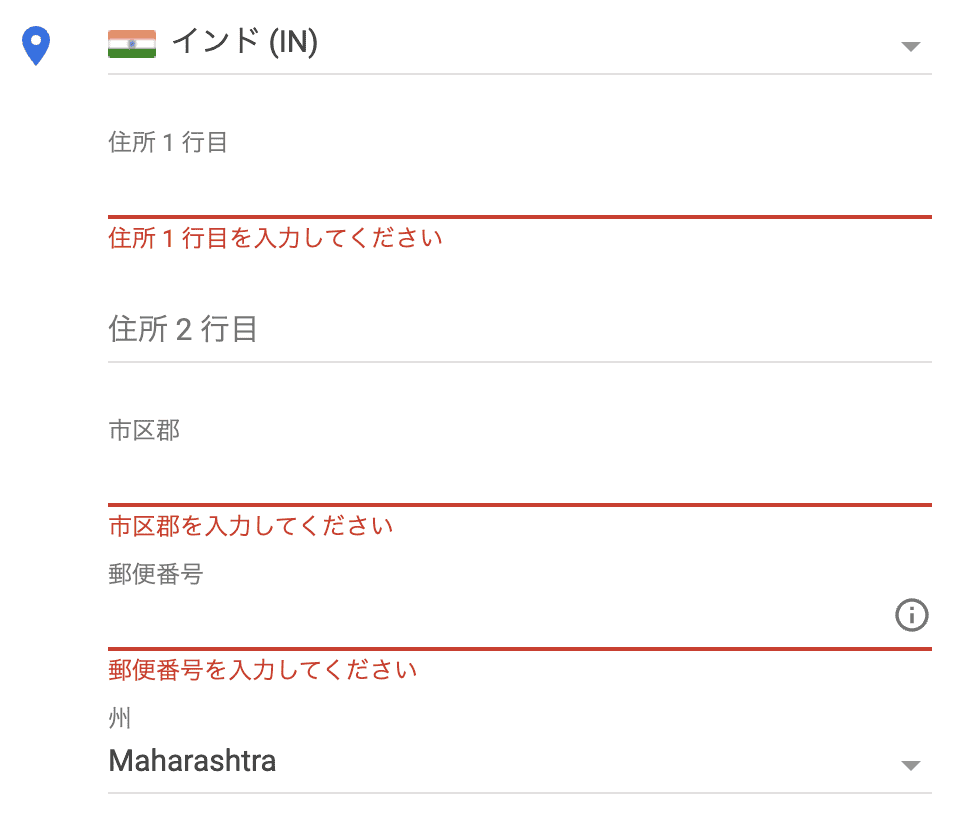Expand the state dropdown arrow
The height and width of the screenshot is (820, 968).
911,766
